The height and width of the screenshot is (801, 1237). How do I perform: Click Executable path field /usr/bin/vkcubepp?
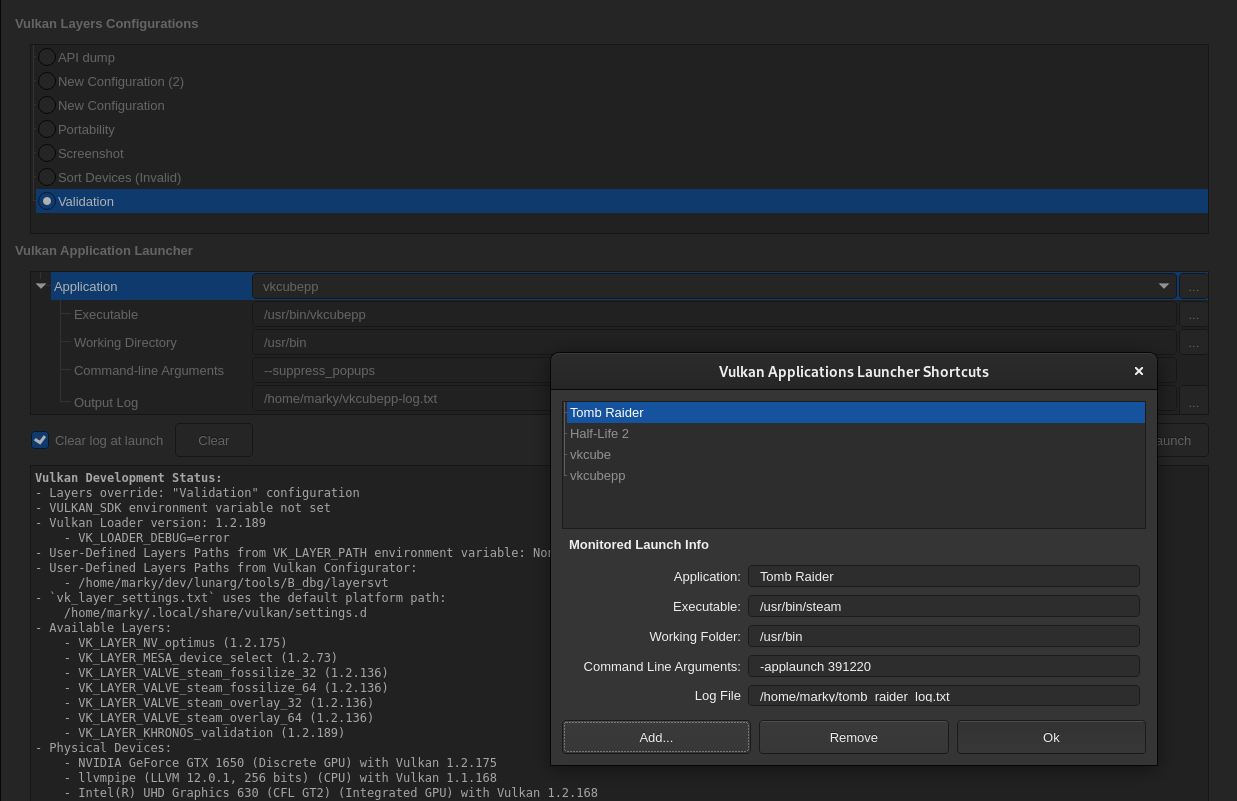714,314
